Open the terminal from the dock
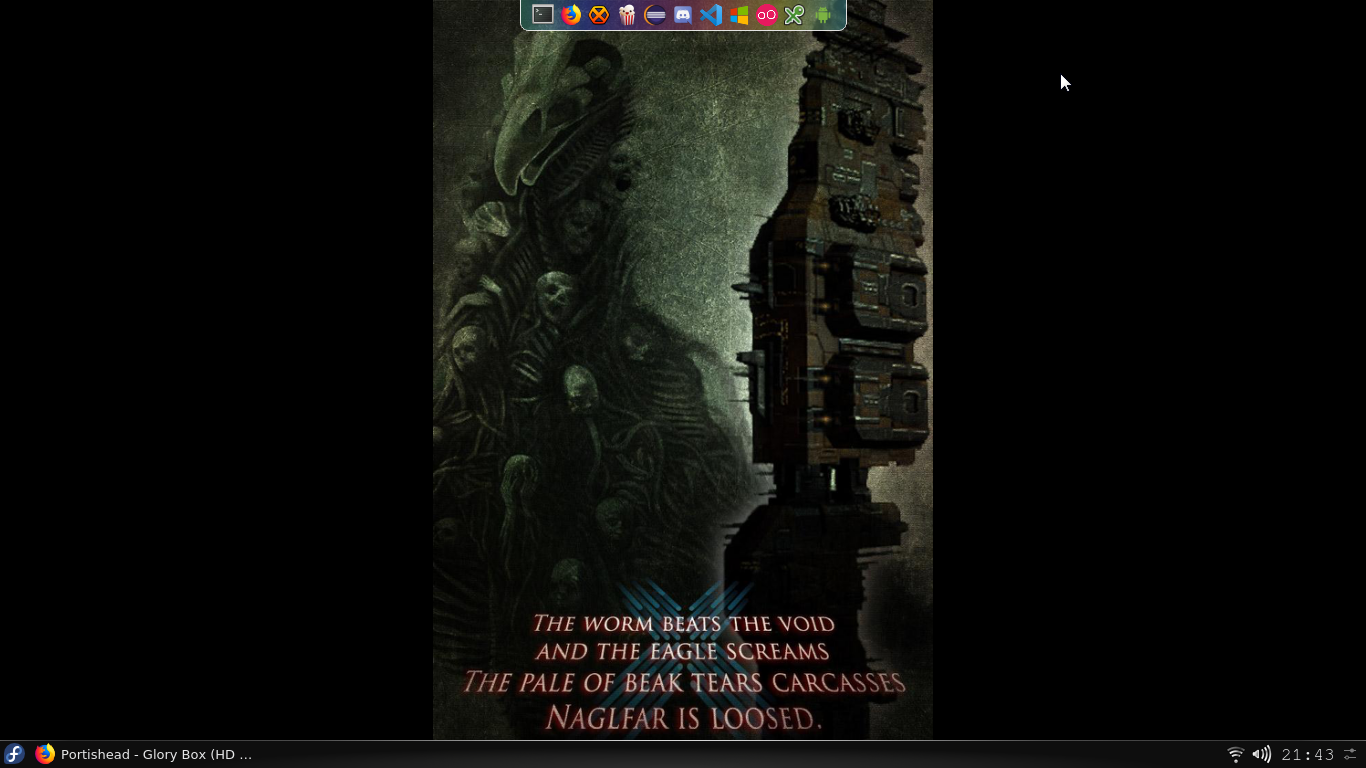The image size is (1366, 768). click(x=543, y=15)
